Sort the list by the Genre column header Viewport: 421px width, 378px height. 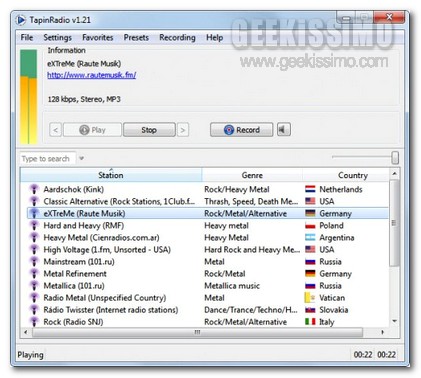(252, 175)
